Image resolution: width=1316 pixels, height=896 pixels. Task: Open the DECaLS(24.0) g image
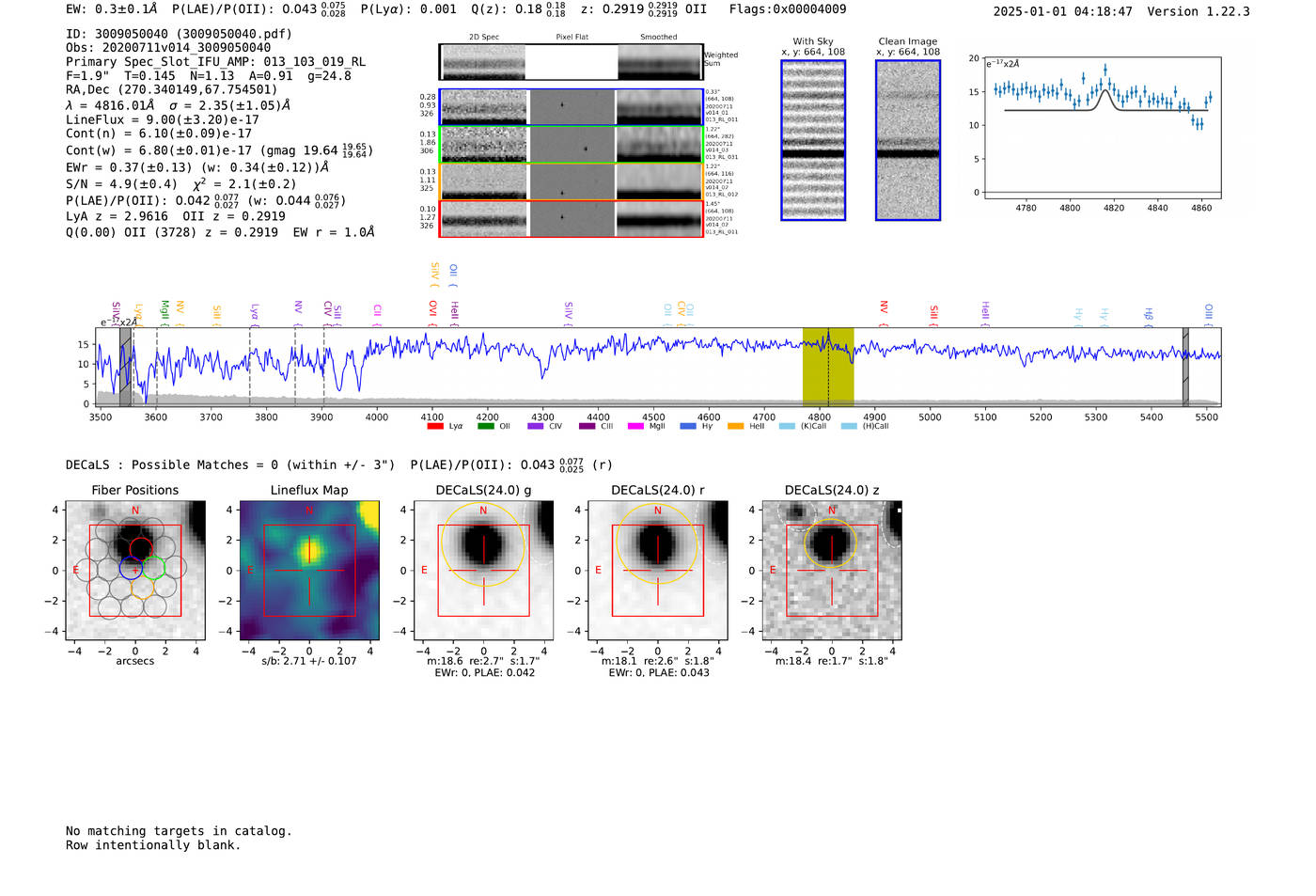click(x=484, y=571)
